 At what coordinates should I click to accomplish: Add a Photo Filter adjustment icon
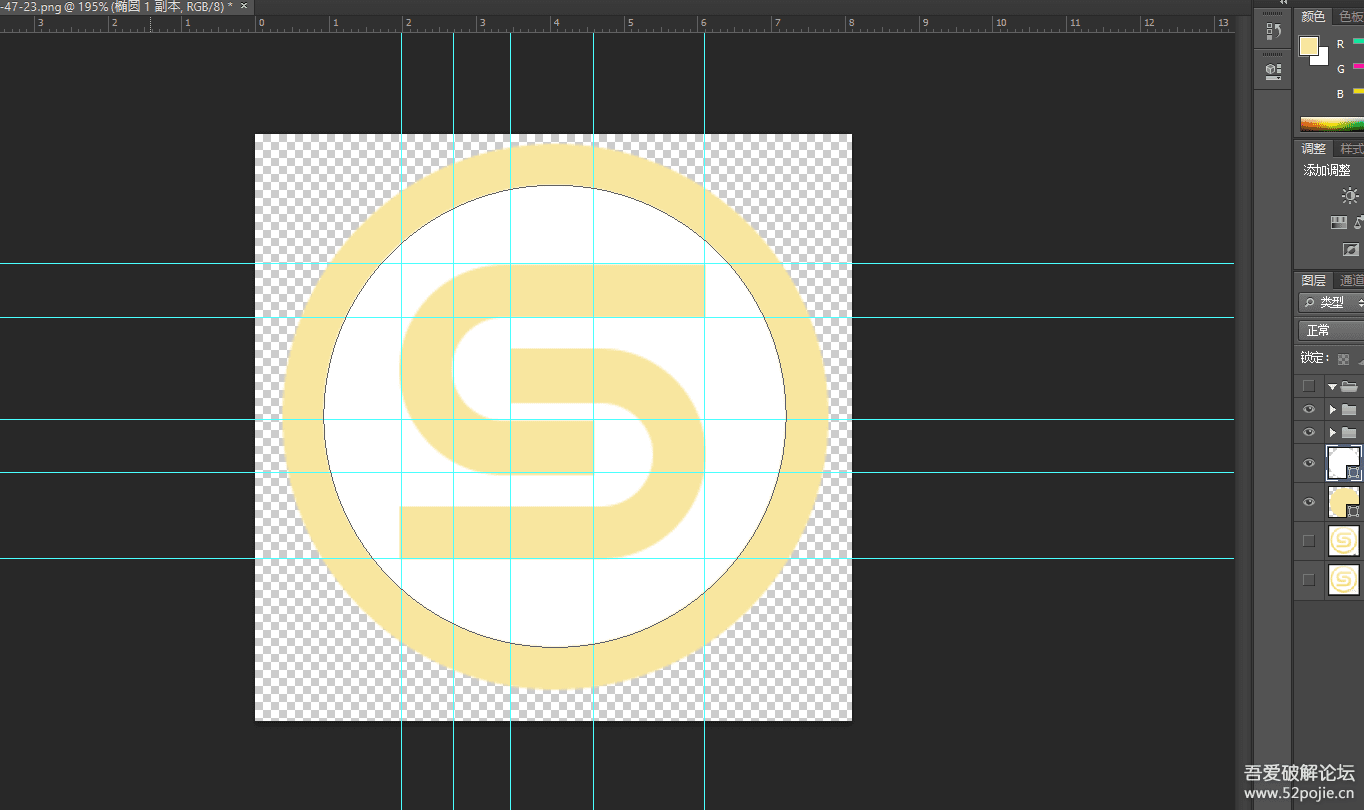pyautogui.click(x=1351, y=249)
